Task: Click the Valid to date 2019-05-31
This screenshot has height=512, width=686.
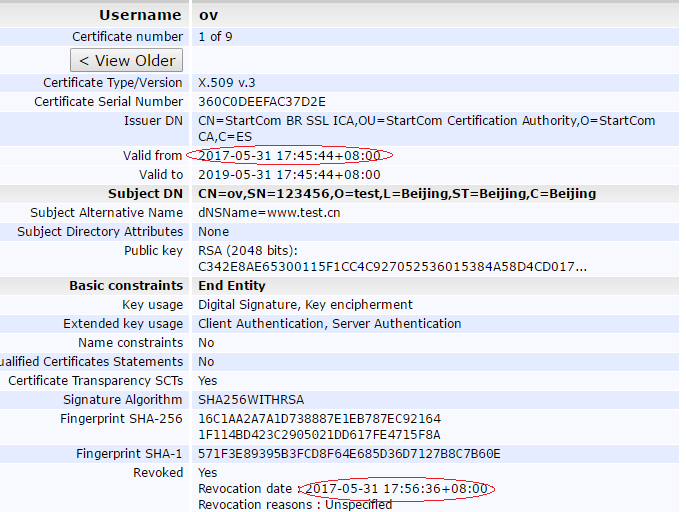Action: 289,175
